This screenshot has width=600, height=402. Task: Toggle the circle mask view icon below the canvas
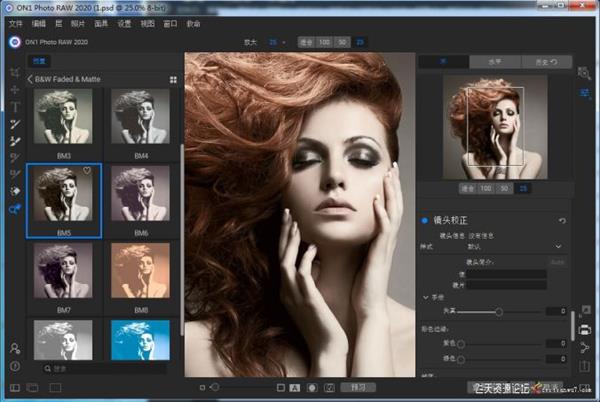click(x=313, y=387)
